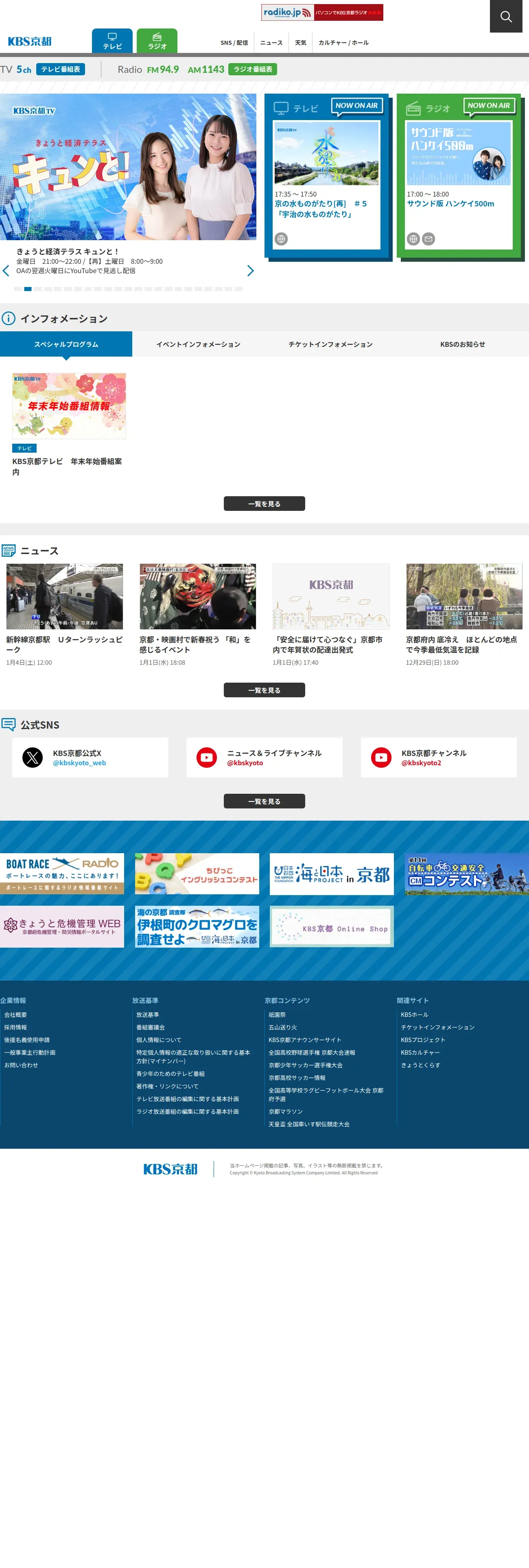Viewport: 529px width, 1568px height.
Task: Select the イベントインフォメーション tab
Action: click(x=199, y=344)
